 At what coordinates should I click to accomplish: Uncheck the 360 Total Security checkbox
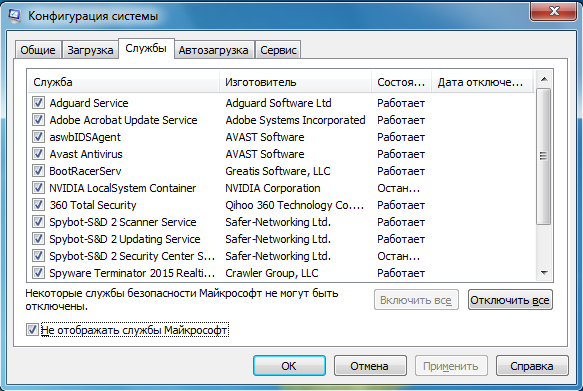[x=38, y=205]
